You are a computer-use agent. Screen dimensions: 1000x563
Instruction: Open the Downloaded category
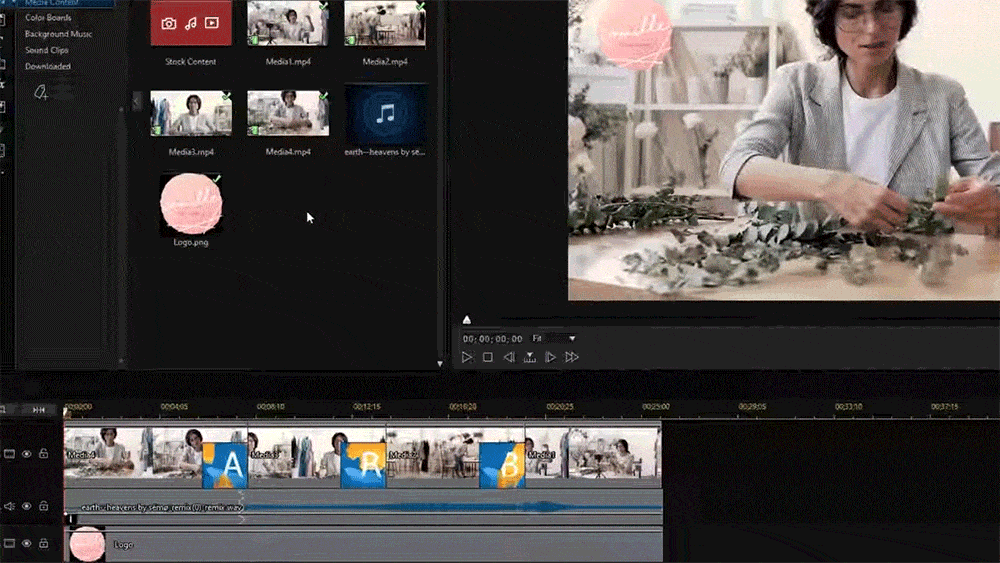[48, 66]
